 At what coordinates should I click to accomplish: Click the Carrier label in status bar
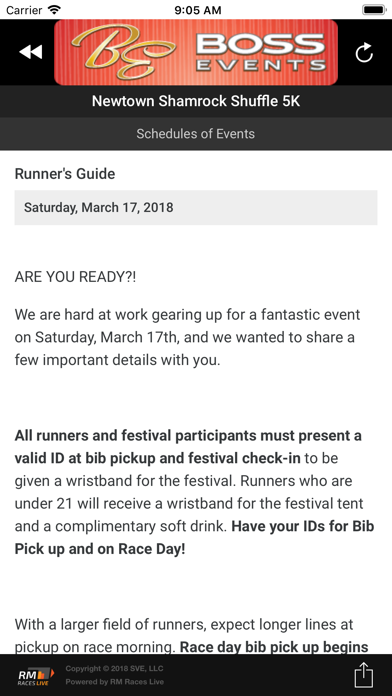tap(24, 10)
